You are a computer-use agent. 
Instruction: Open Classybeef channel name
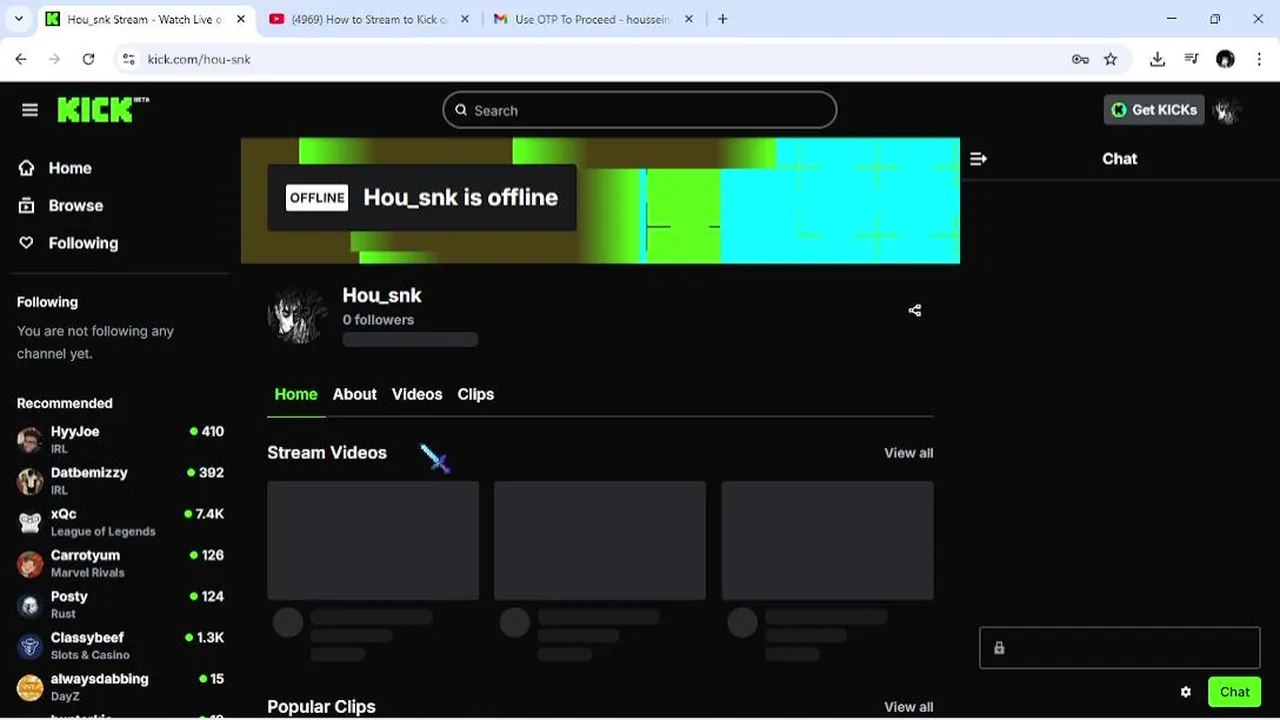87,637
